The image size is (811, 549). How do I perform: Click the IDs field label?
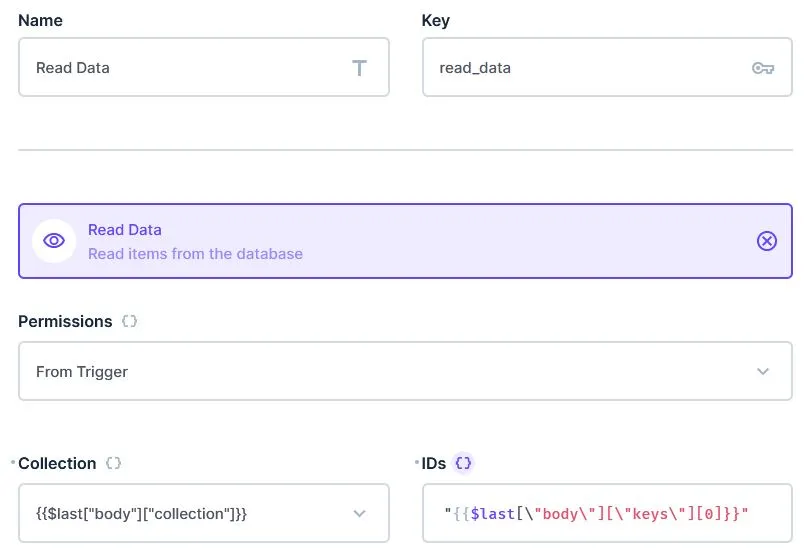pyautogui.click(x=434, y=464)
